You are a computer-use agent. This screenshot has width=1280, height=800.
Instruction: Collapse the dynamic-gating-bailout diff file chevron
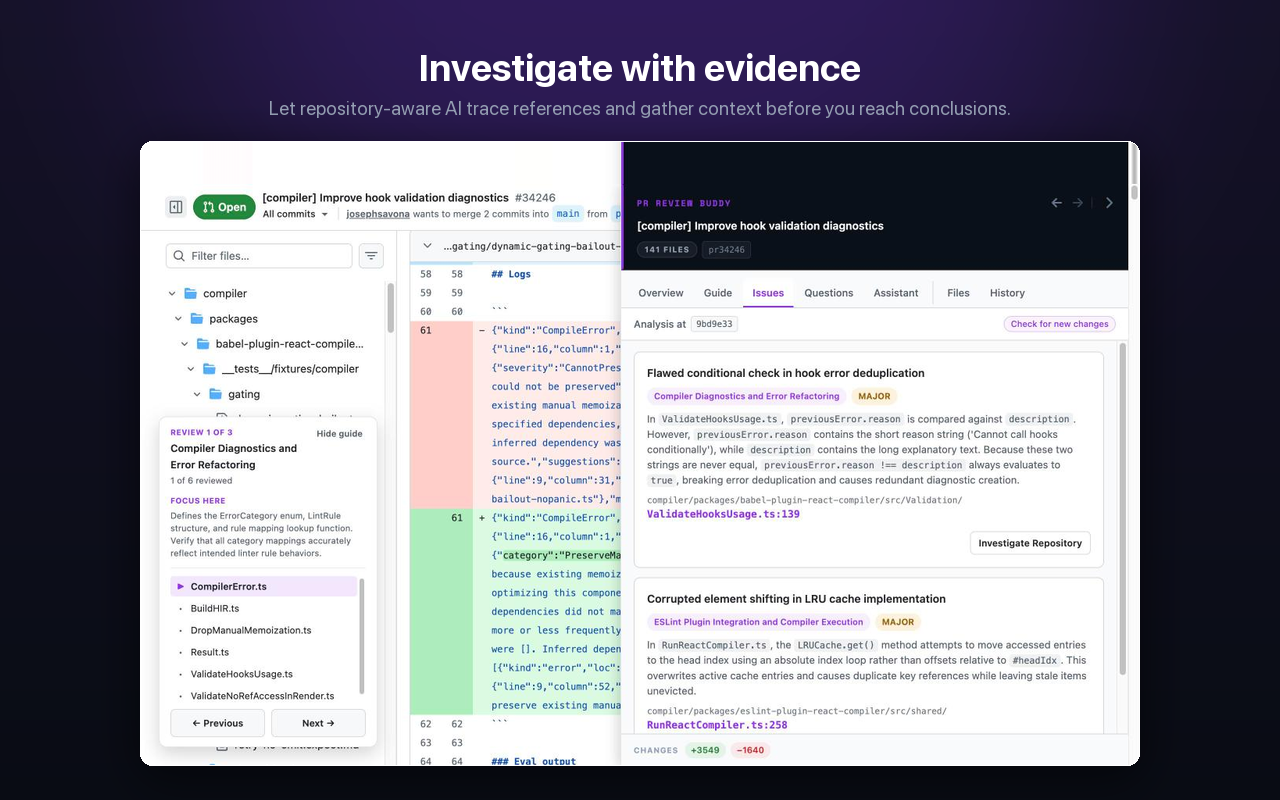[428, 246]
